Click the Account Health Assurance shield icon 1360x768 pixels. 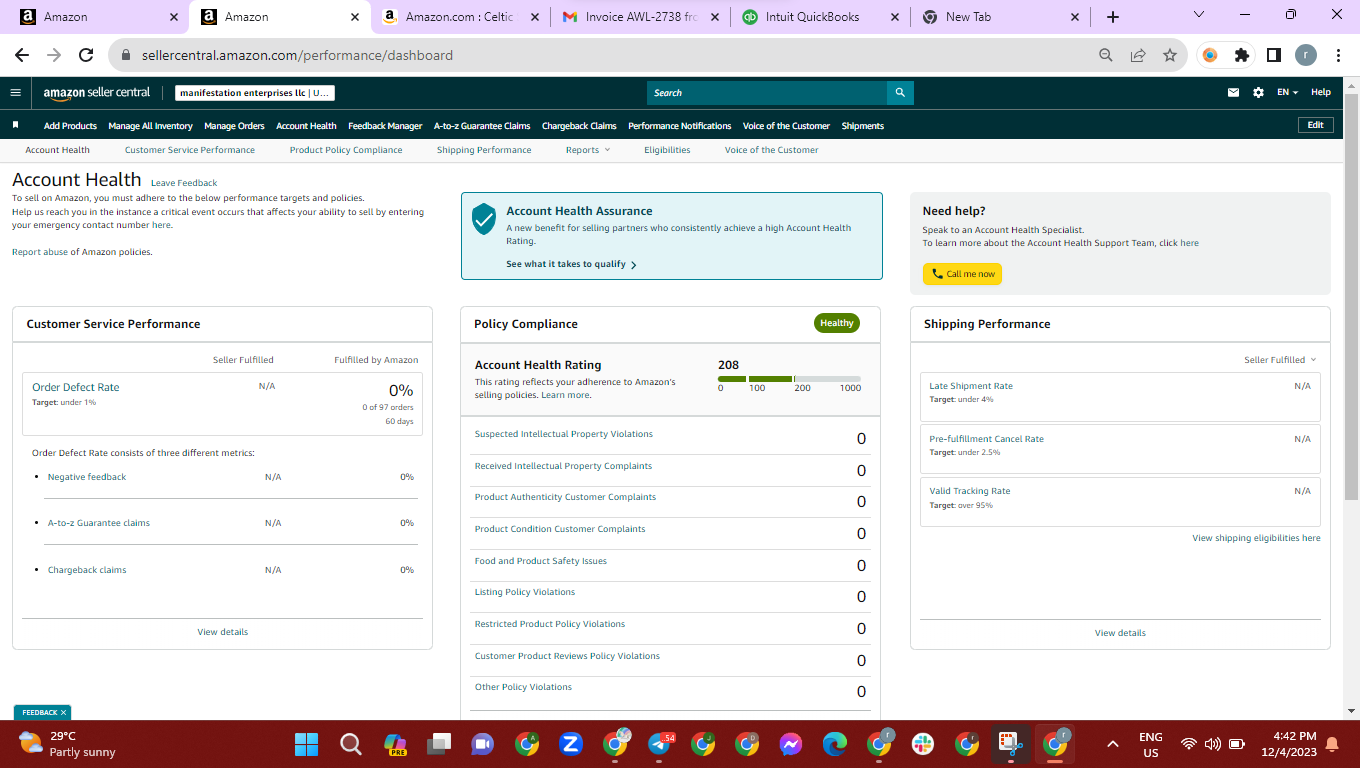click(x=484, y=219)
